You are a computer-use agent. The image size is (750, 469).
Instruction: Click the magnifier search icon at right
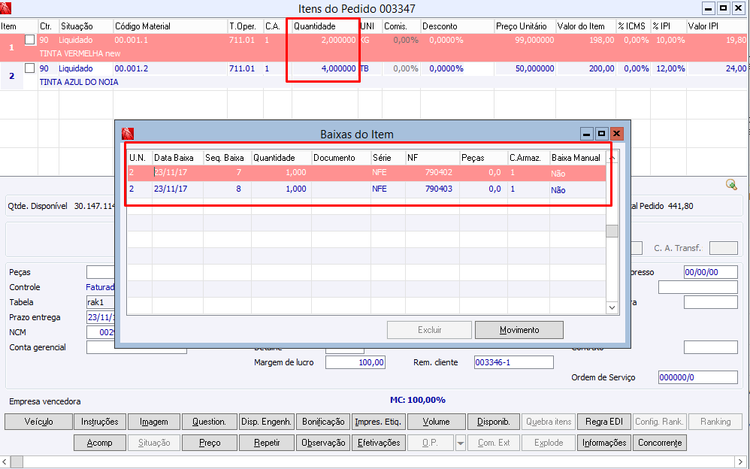tap(731, 185)
